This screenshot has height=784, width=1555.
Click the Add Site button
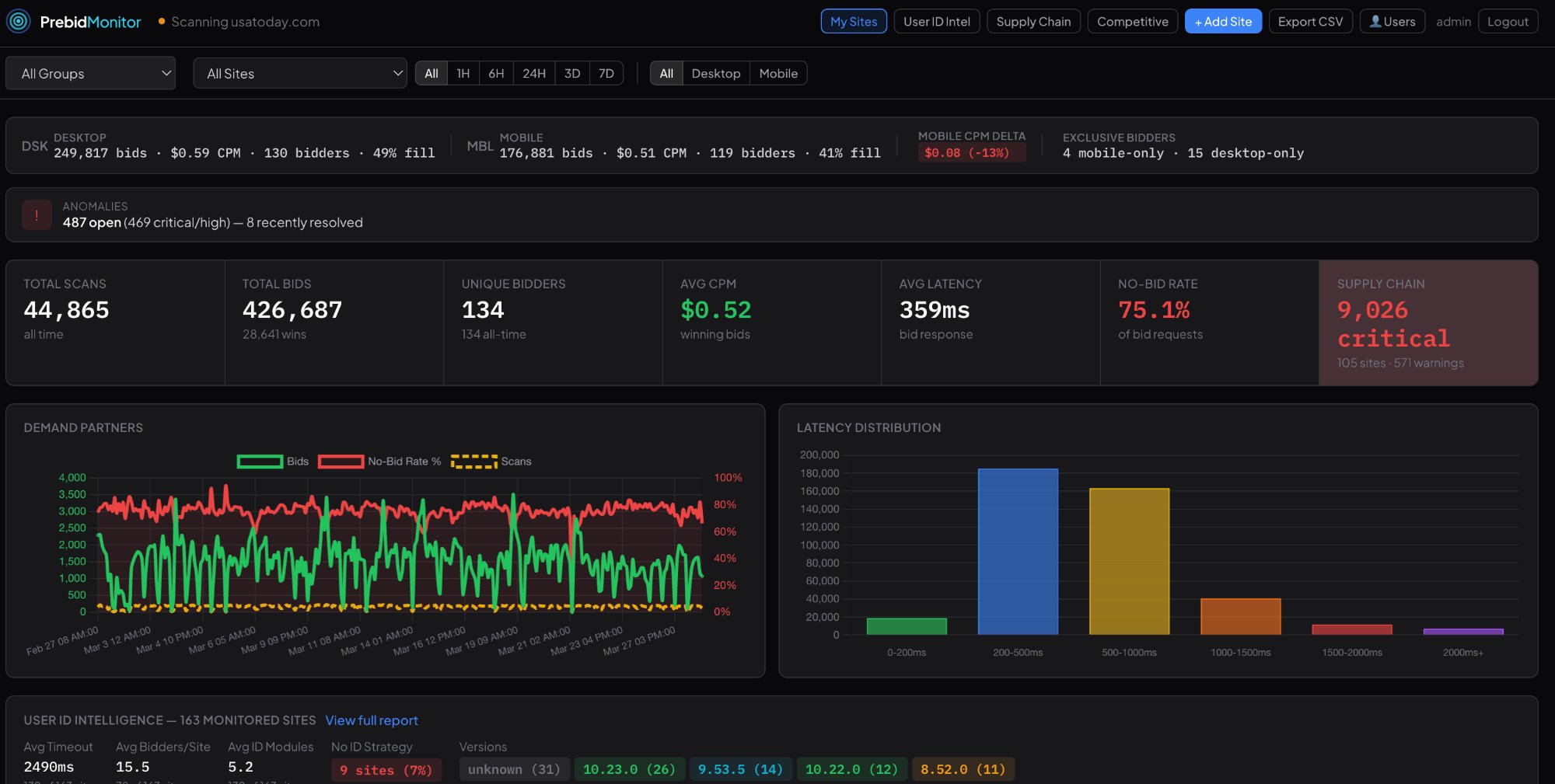[x=1223, y=21]
